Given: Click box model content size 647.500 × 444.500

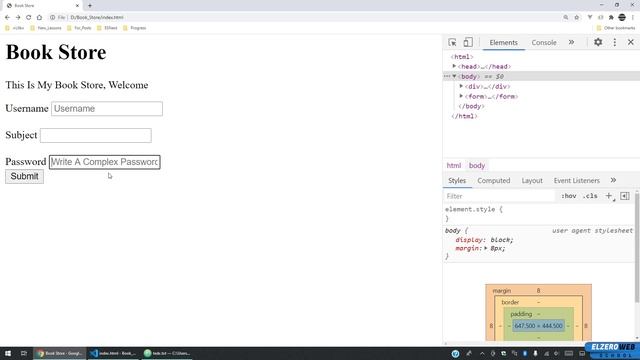Looking at the screenshot, I should pos(538,326).
